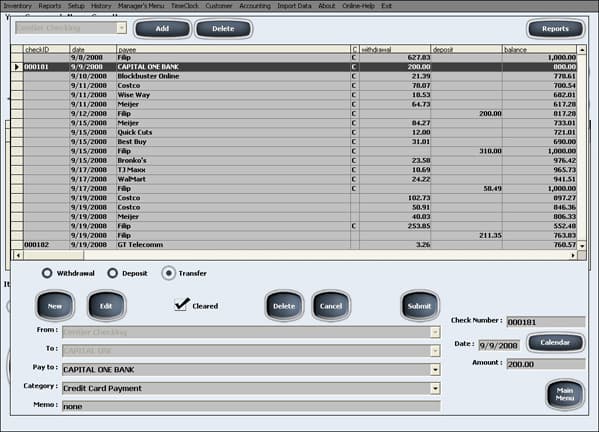Open the Main Menu round button
This screenshot has height=432, width=599.
tap(565, 394)
